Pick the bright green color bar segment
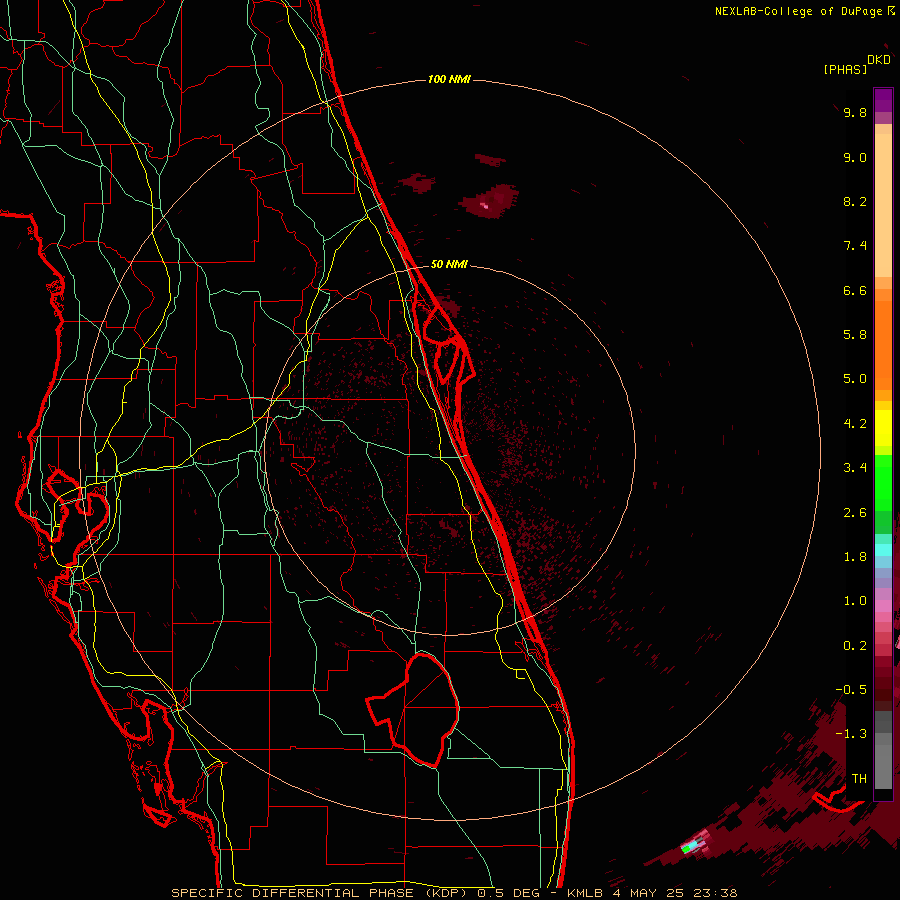The width and height of the screenshot is (900, 900). [x=883, y=483]
